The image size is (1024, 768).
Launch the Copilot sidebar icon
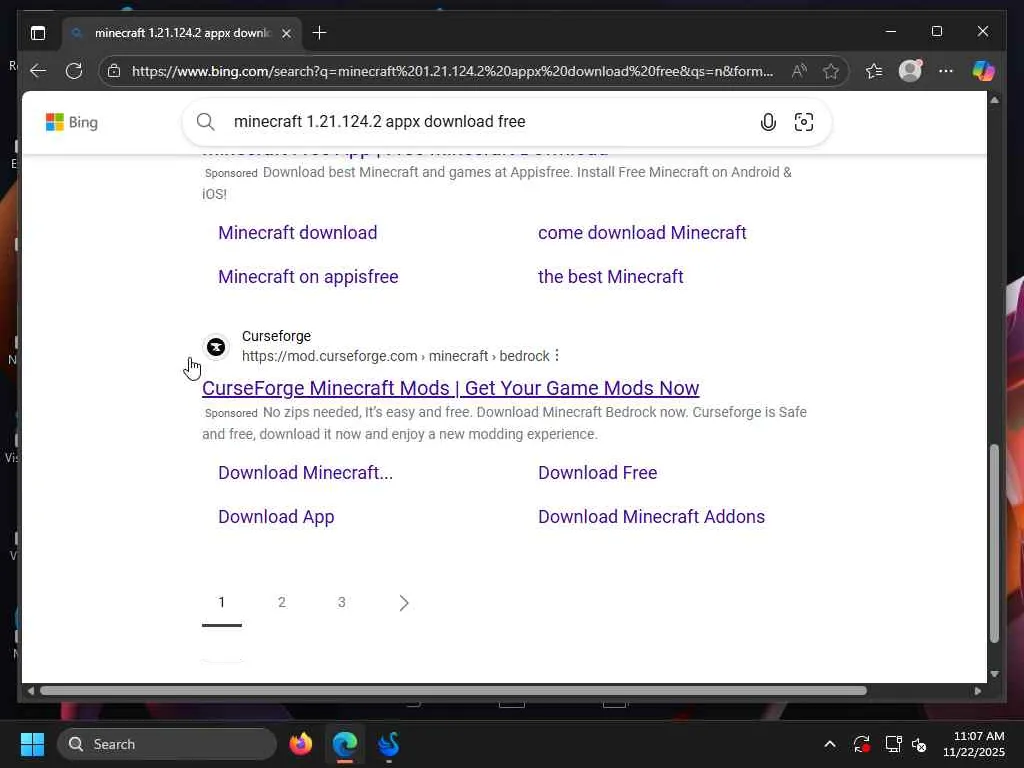(983, 71)
